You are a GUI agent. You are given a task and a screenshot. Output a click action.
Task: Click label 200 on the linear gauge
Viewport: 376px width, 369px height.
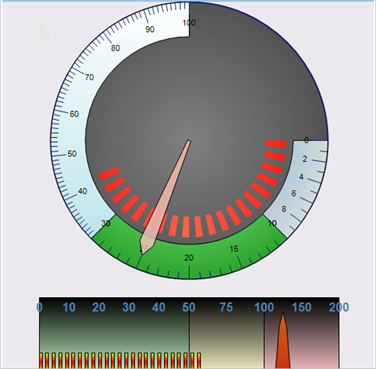coord(339,307)
